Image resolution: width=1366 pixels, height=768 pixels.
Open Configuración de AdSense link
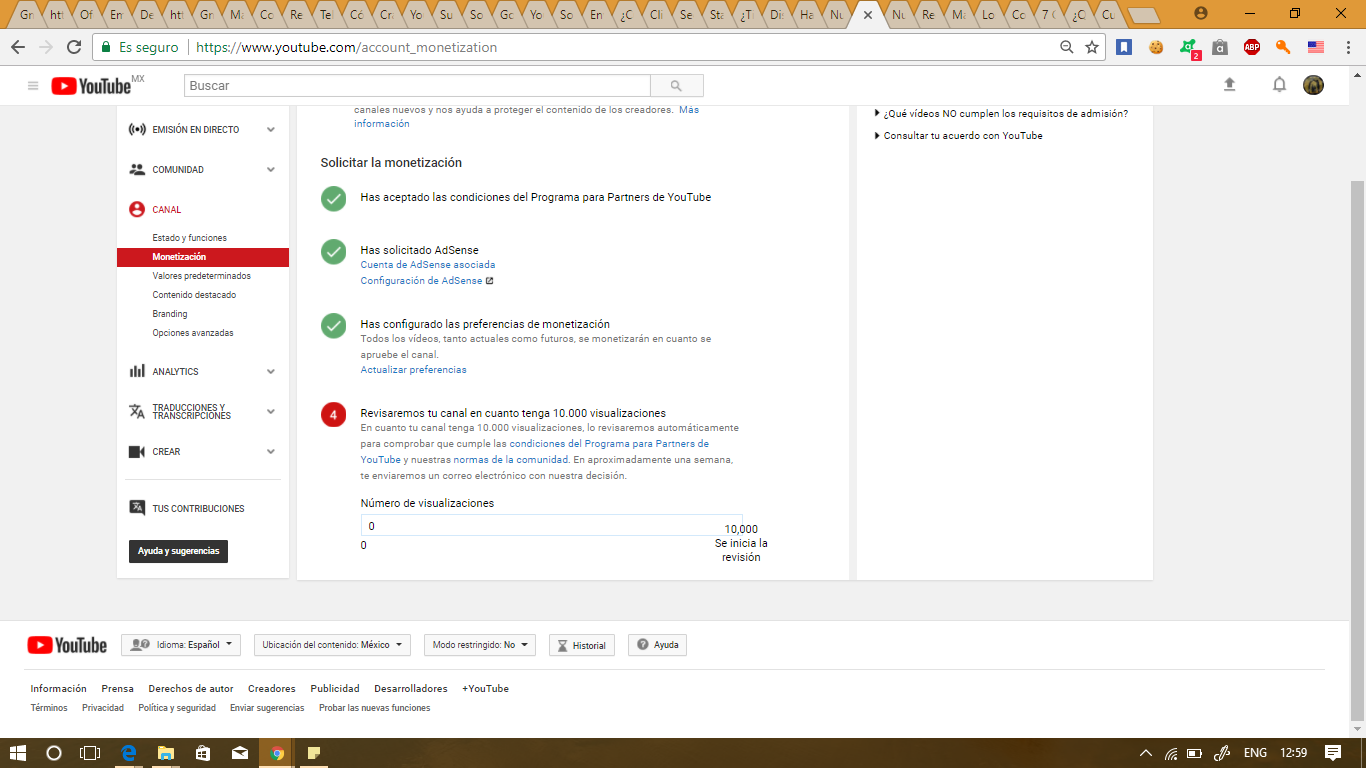[427, 281]
